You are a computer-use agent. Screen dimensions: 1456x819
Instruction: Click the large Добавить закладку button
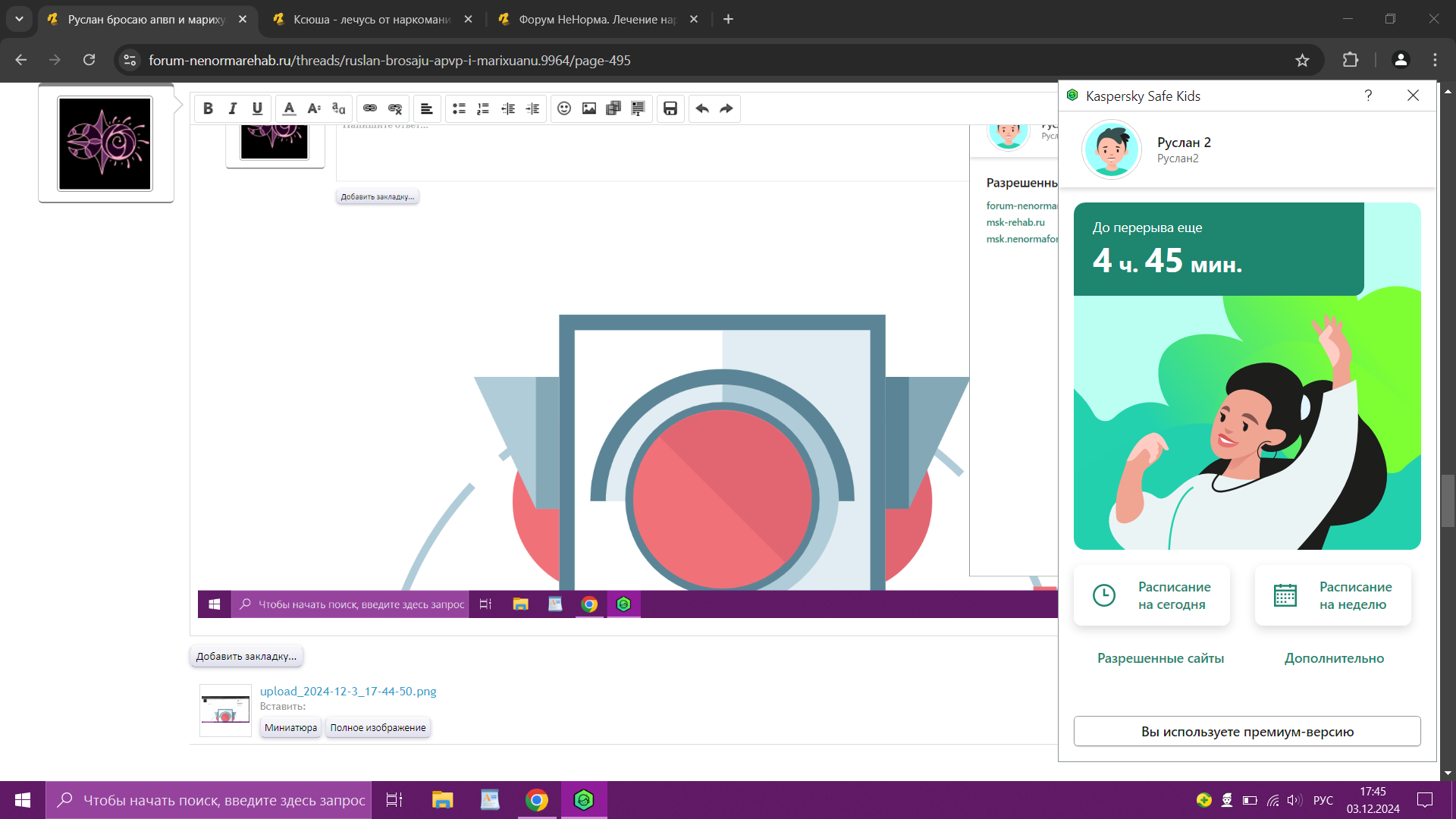click(x=246, y=656)
